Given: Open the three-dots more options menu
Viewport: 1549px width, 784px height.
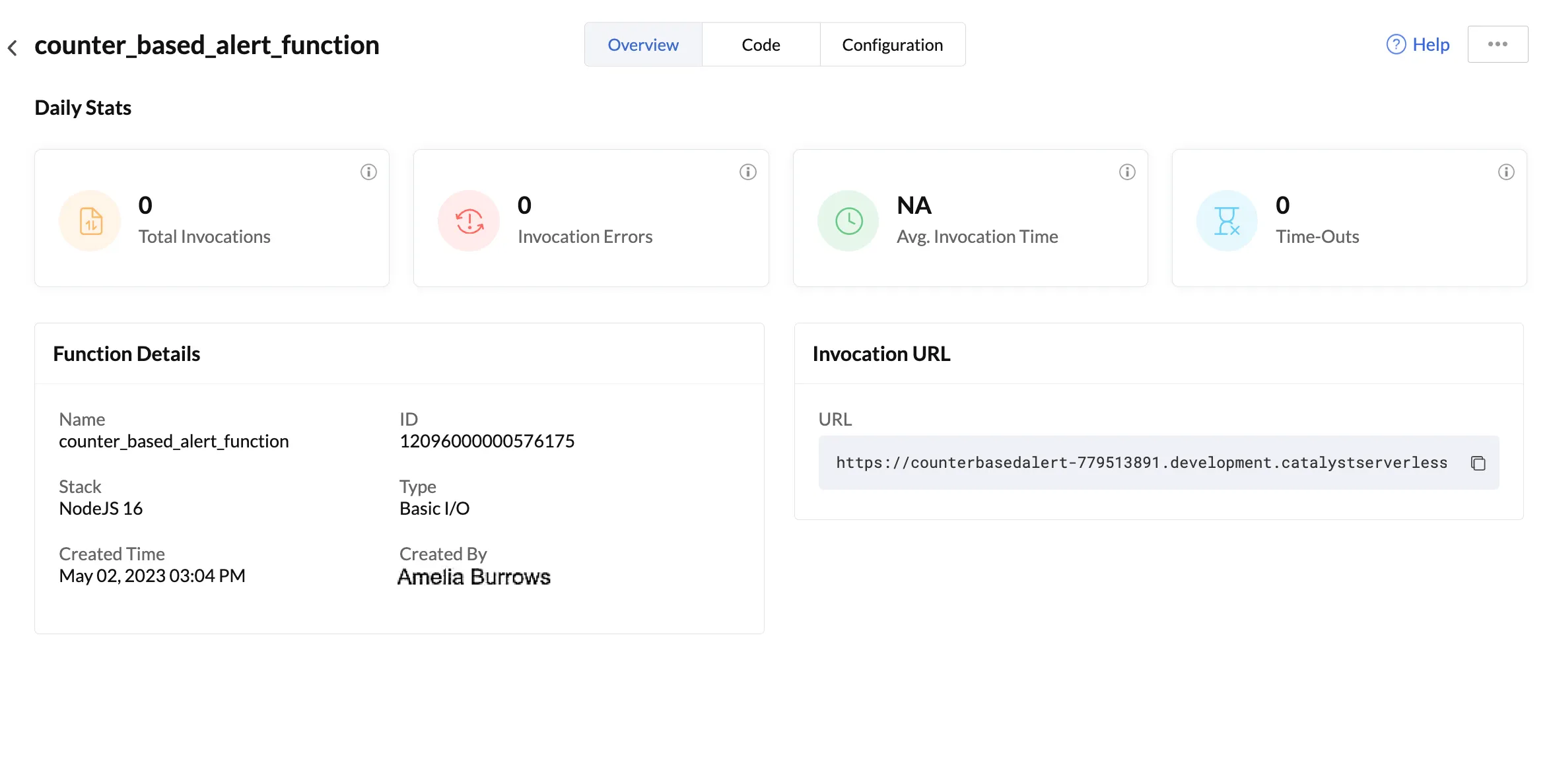Looking at the screenshot, I should point(1497,44).
